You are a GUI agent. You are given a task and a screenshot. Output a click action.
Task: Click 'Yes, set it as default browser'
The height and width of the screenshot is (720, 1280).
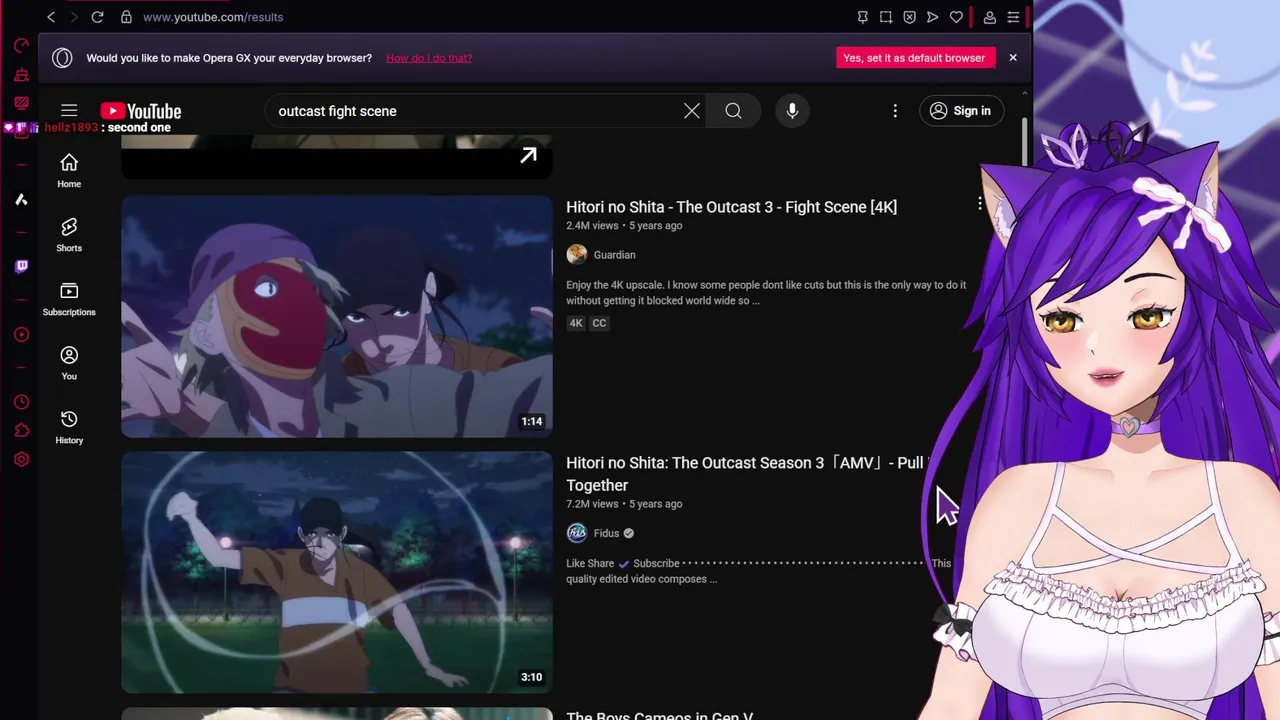(x=914, y=58)
